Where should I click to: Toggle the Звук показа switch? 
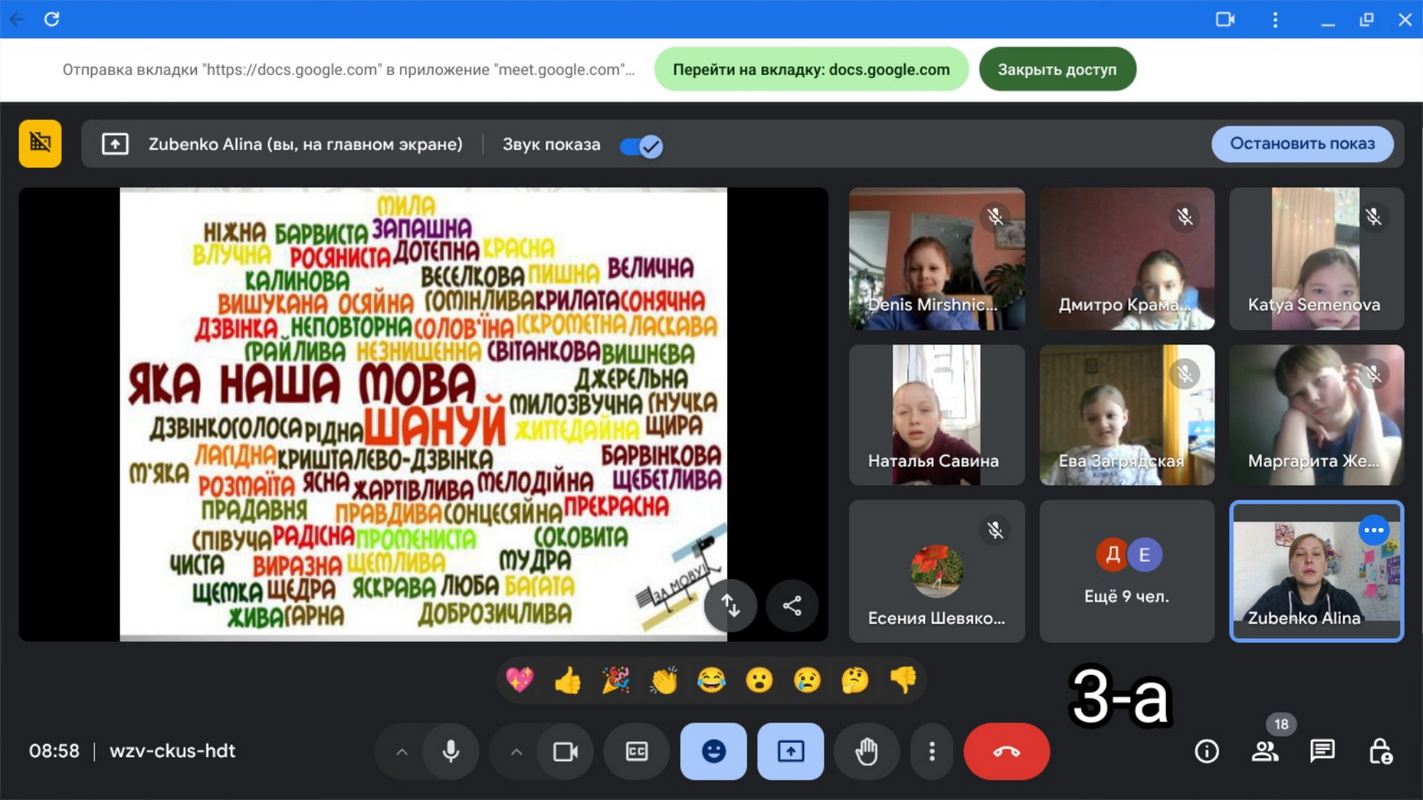pyautogui.click(x=641, y=146)
